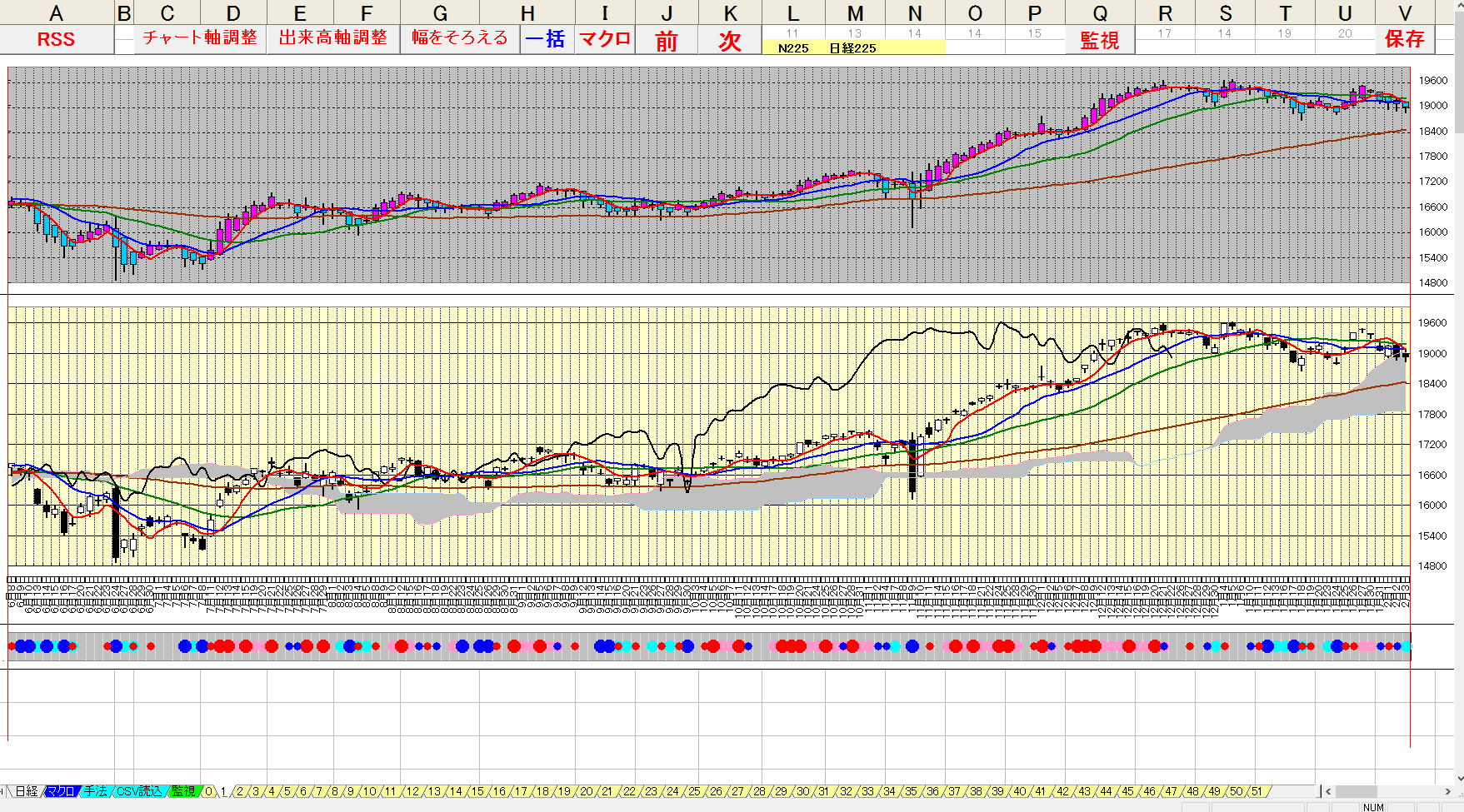Advance to next chart with 次 button
The height and width of the screenshot is (812, 1464).
point(730,41)
